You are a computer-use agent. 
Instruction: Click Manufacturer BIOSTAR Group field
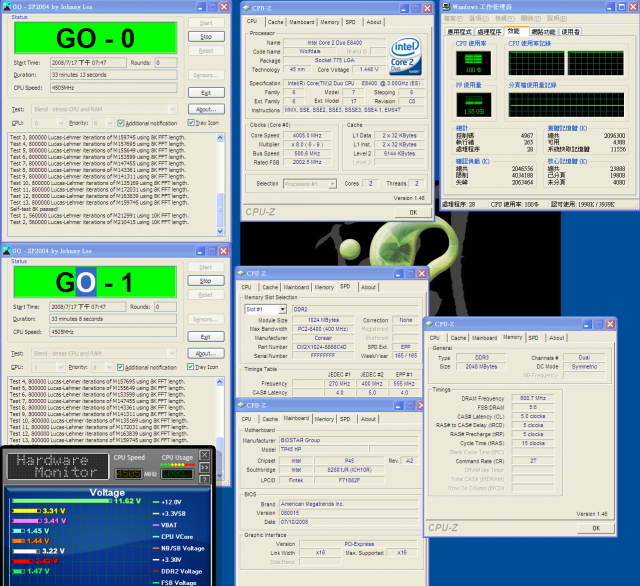coord(349,440)
